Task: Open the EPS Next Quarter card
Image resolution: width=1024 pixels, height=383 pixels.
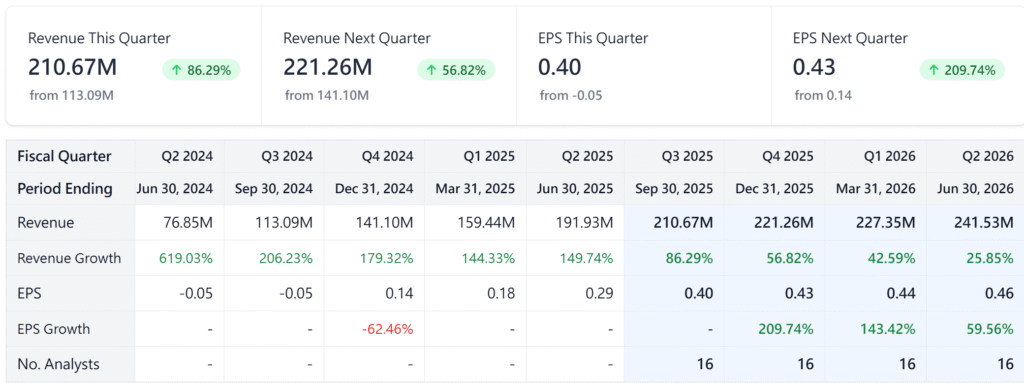Action: click(897, 66)
